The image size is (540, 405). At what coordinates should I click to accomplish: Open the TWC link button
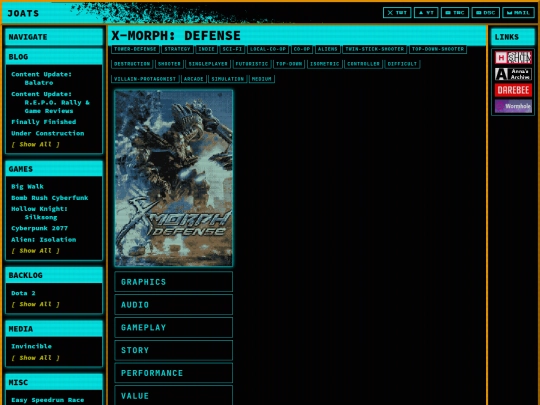click(455, 13)
